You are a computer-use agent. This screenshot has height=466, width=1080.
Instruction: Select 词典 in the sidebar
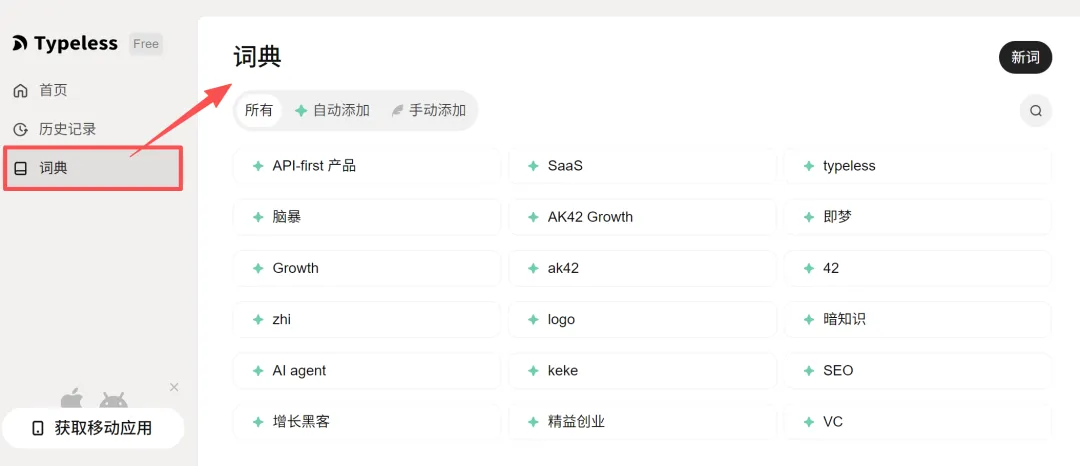pyautogui.click(x=93, y=167)
